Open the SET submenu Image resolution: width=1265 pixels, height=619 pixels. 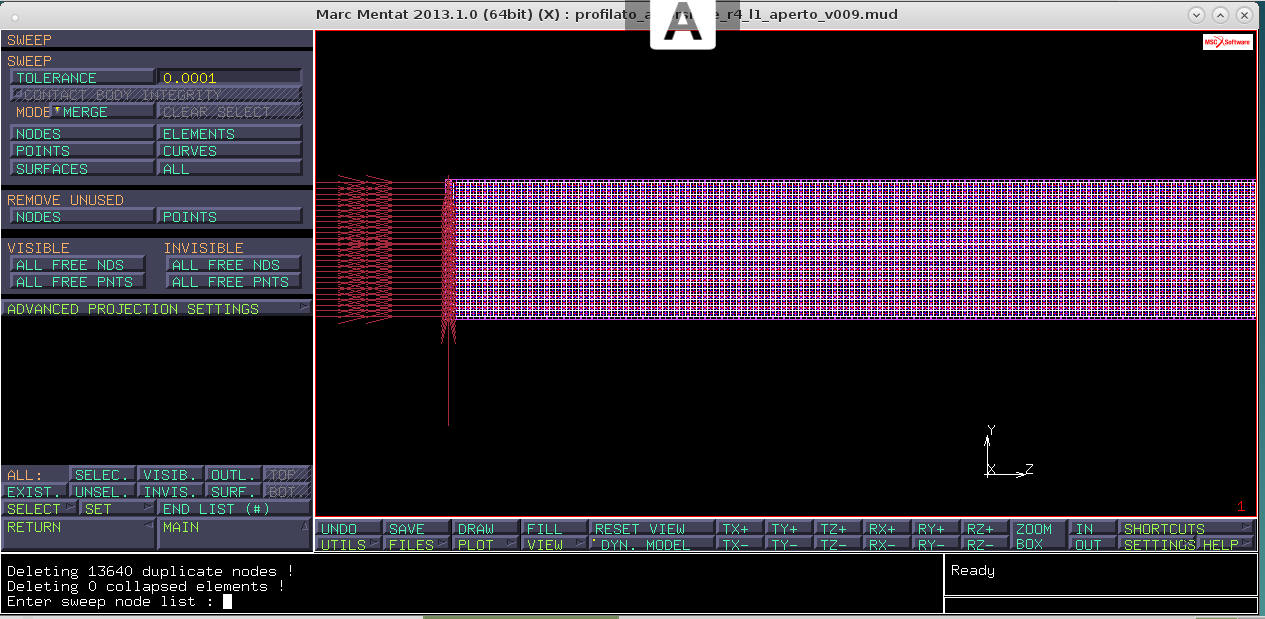click(x=118, y=509)
